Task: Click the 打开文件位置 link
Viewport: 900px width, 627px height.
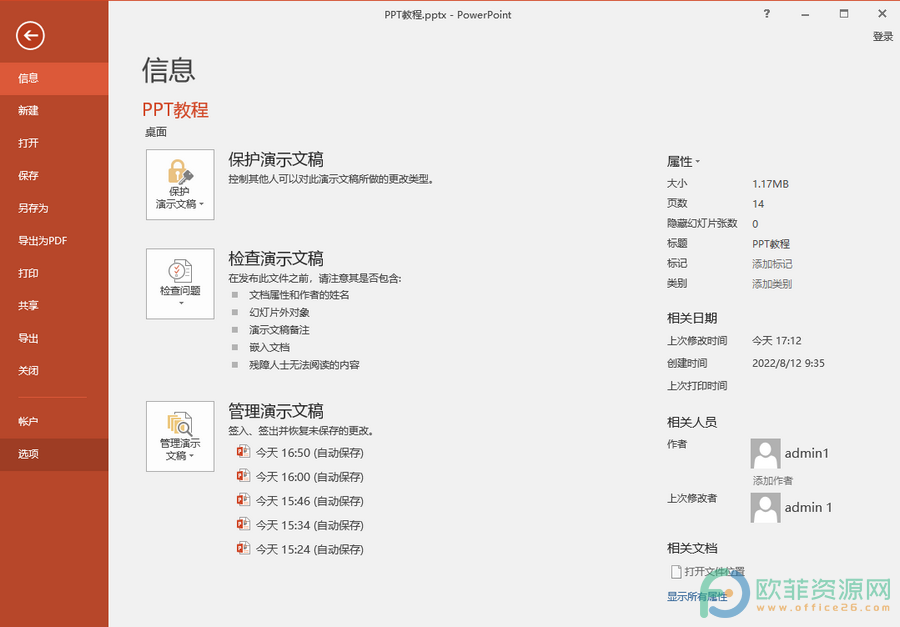Action: coord(715,571)
